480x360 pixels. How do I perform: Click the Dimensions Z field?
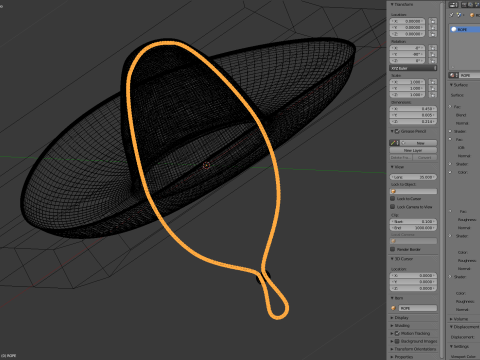pyautogui.click(x=413, y=121)
